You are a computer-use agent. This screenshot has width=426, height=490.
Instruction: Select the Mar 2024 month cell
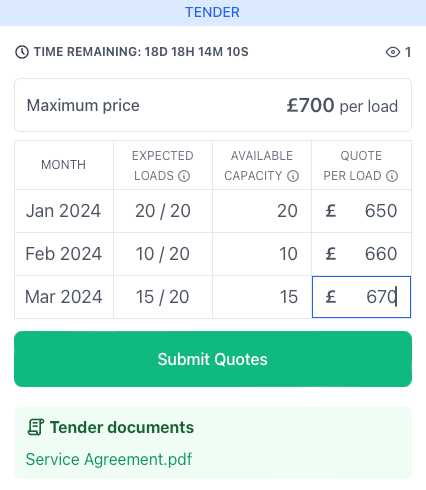tap(64, 297)
